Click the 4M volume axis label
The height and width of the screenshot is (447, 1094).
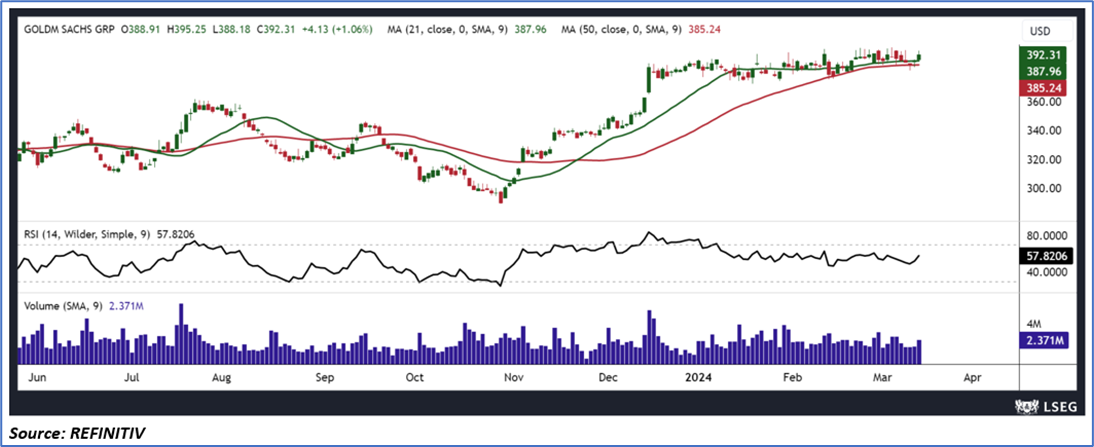pyautogui.click(x=1034, y=324)
